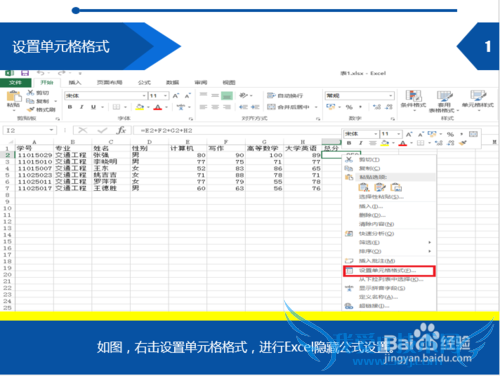Choose Copy (复制) in context menu
Viewport: 500px width, 376px height.
[389, 168]
